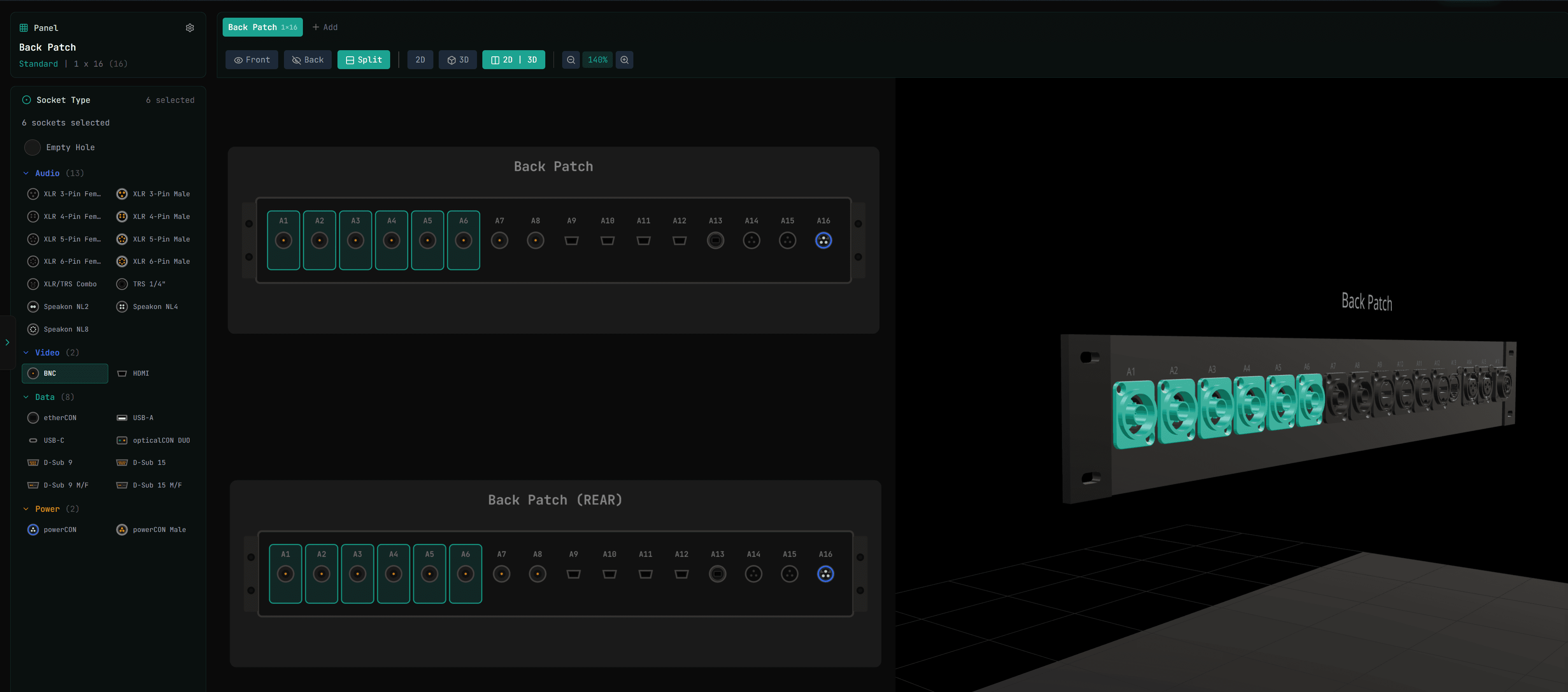Screen dimensions: 1568x692
Task: Select socket A1 on front panel
Action: (x=284, y=240)
